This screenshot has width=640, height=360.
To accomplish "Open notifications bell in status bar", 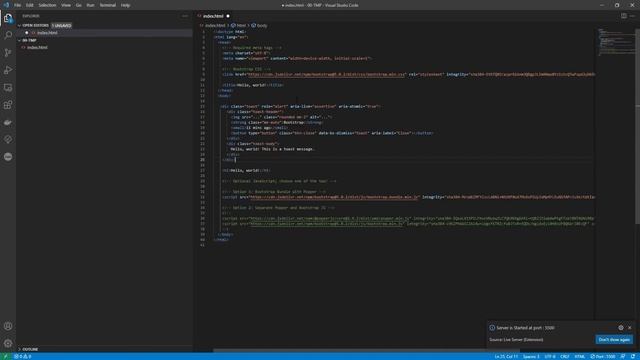I will tap(633, 356).
